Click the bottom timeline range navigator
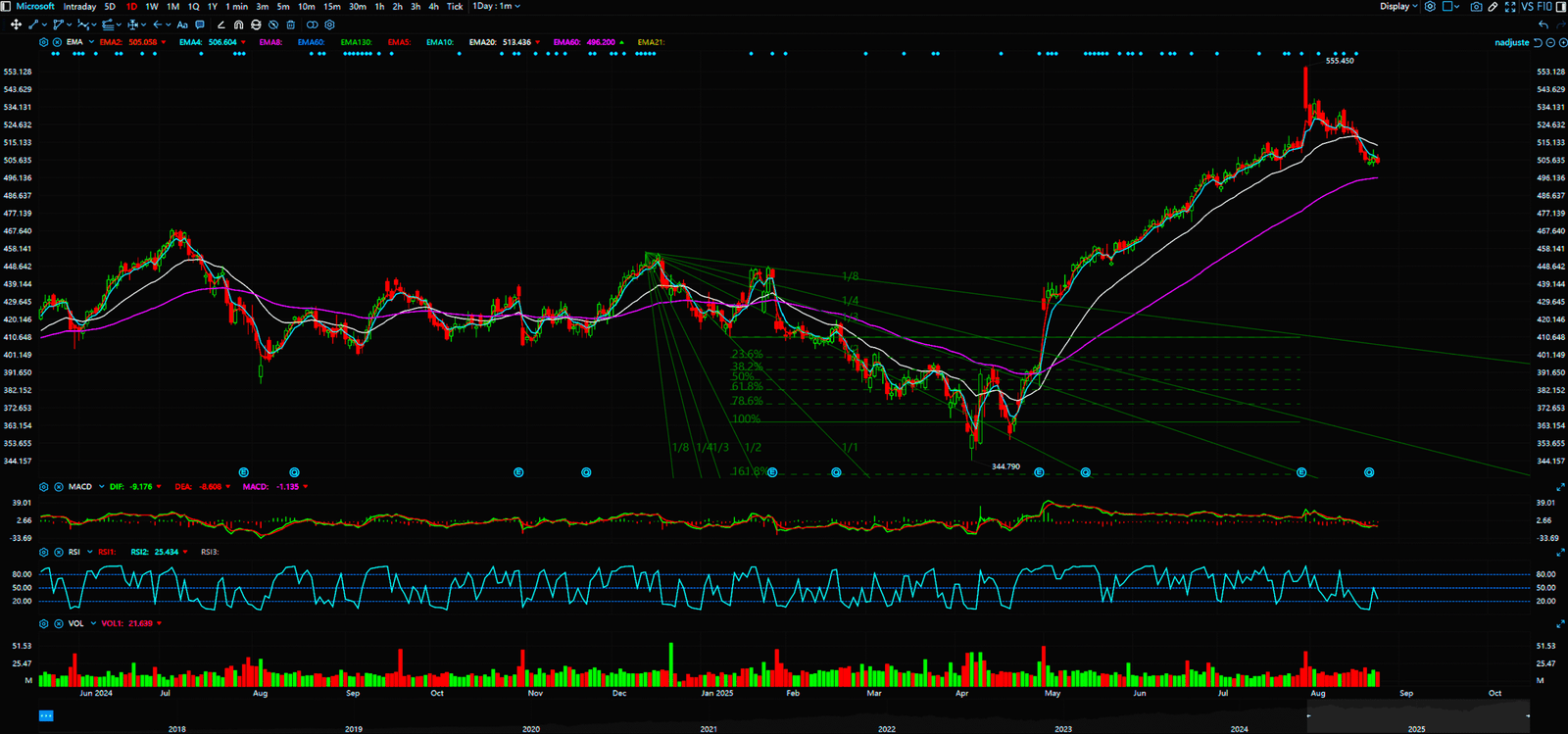The width and height of the screenshot is (1568, 734). [x=784, y=716]
